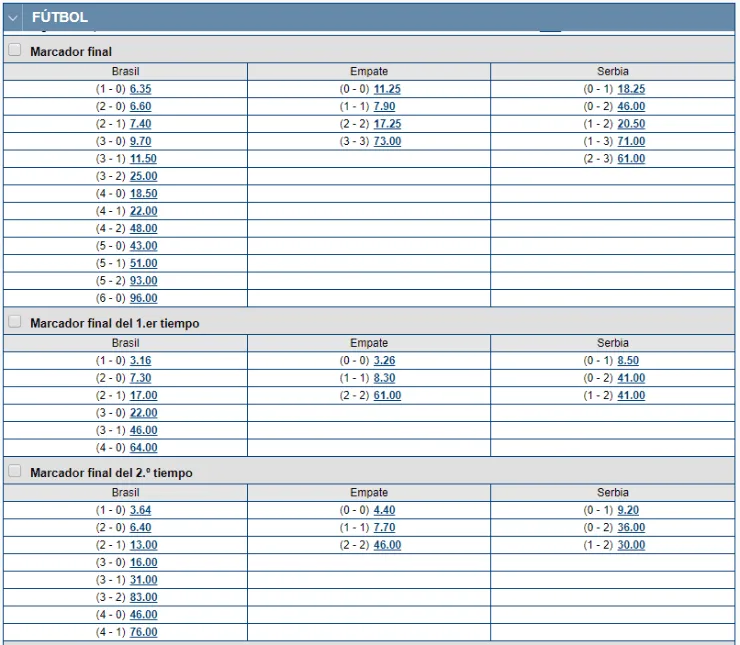Pick first half Brasil 1-0 odds 3.16
Screen dimensions: 740x645
[x=140, y=360]
